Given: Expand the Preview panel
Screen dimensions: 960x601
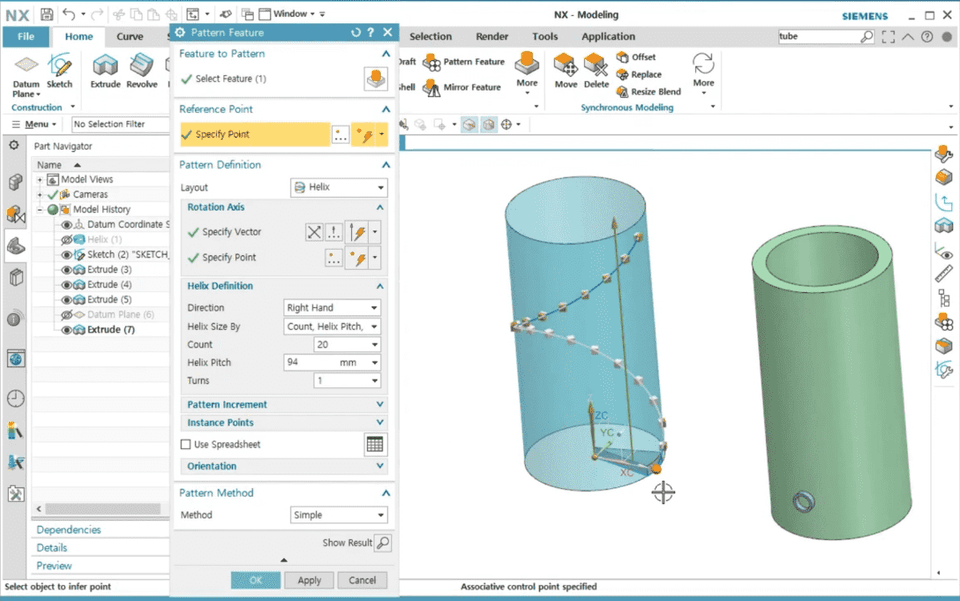Looking at the screenshot, I should point(54,566).
